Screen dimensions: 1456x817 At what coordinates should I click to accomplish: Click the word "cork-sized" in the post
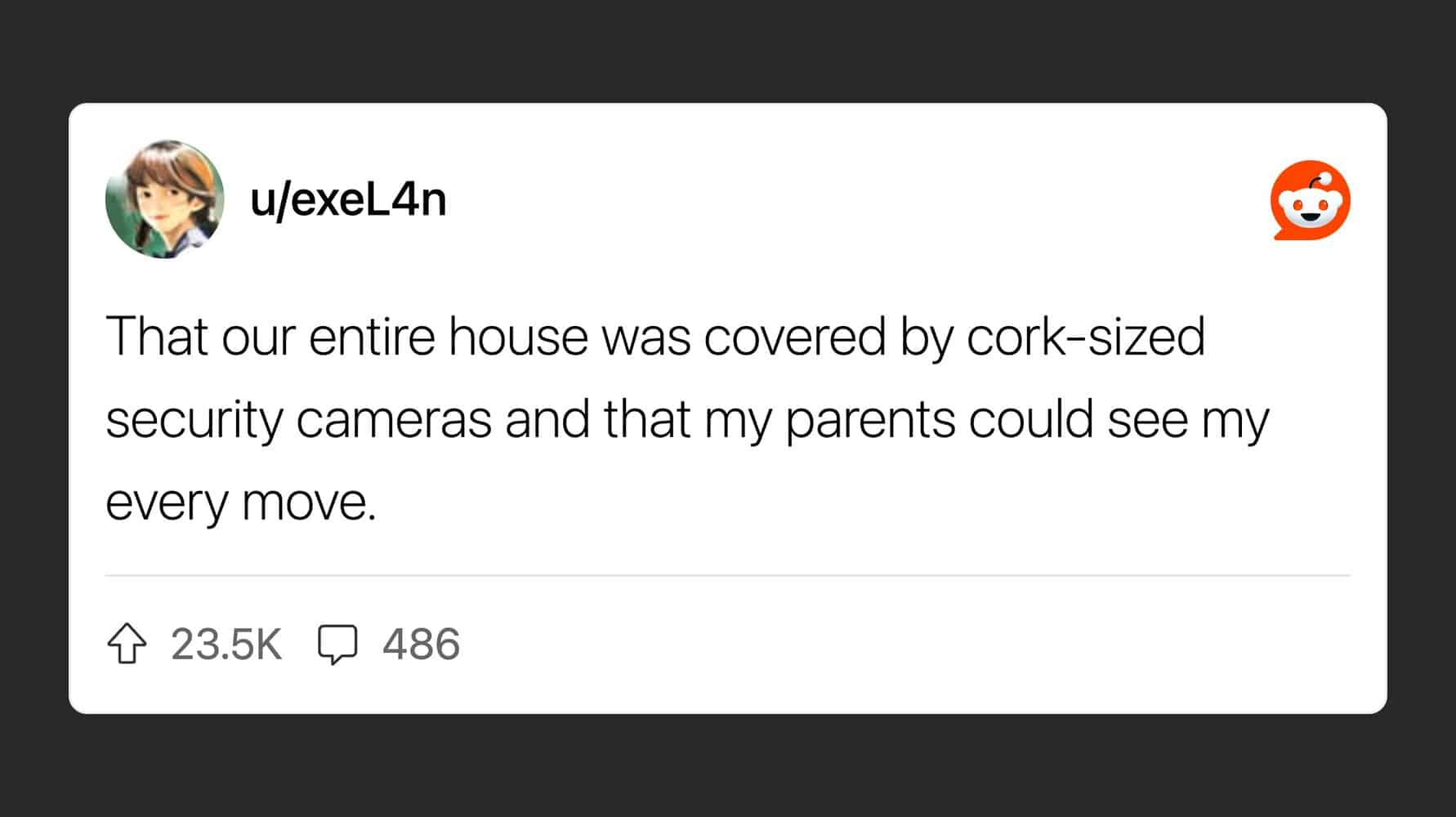(x=1086, y=337)
